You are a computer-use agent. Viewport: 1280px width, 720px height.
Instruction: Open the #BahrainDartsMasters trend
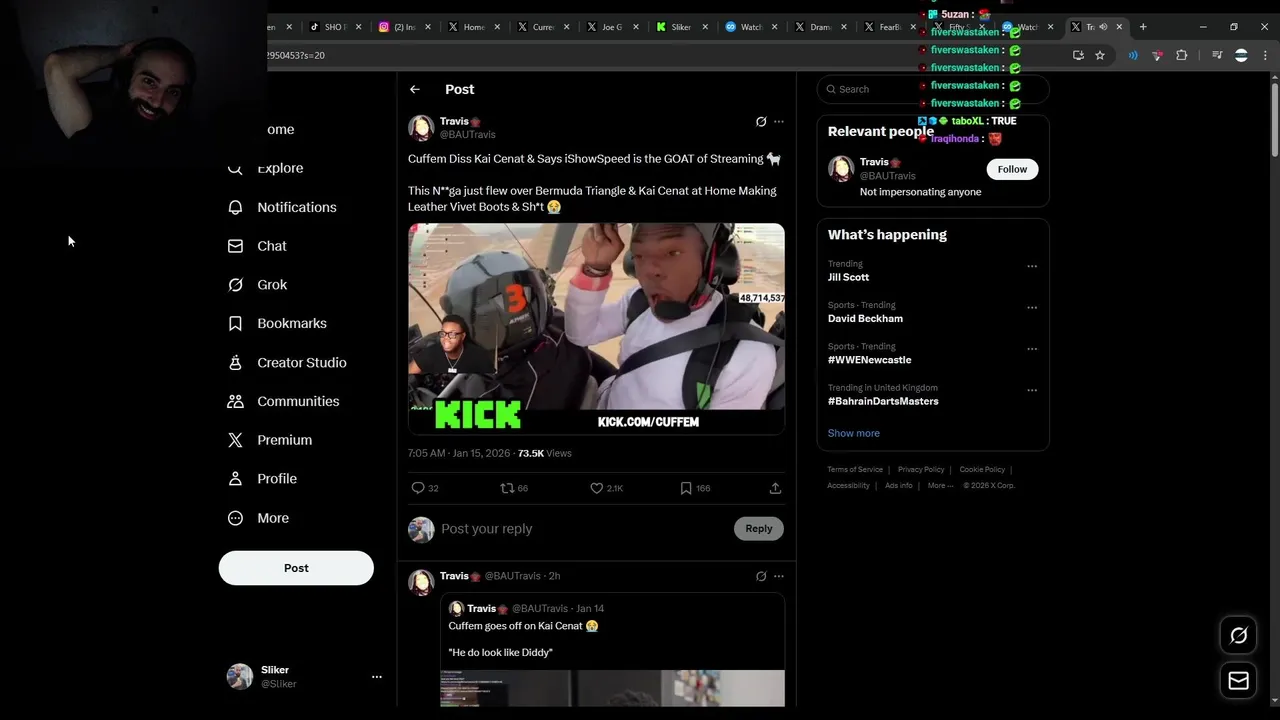pos(883,401)
